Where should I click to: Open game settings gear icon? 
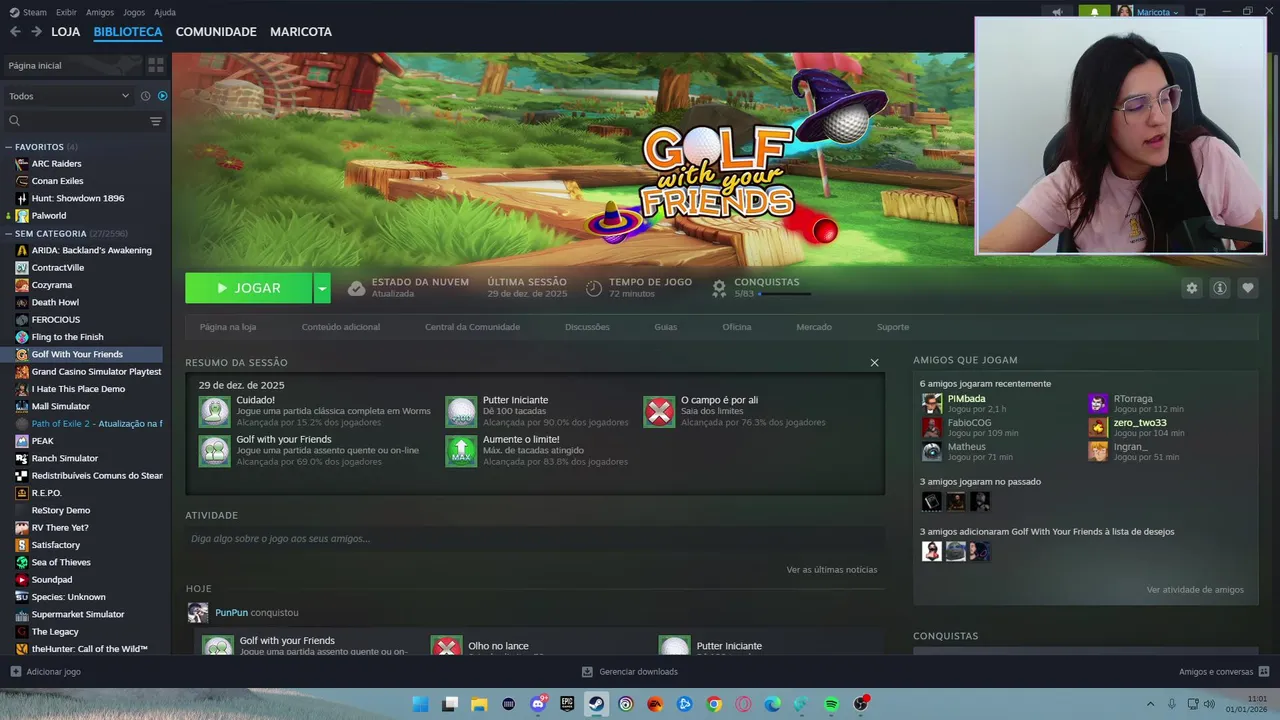coord(1191,288)
